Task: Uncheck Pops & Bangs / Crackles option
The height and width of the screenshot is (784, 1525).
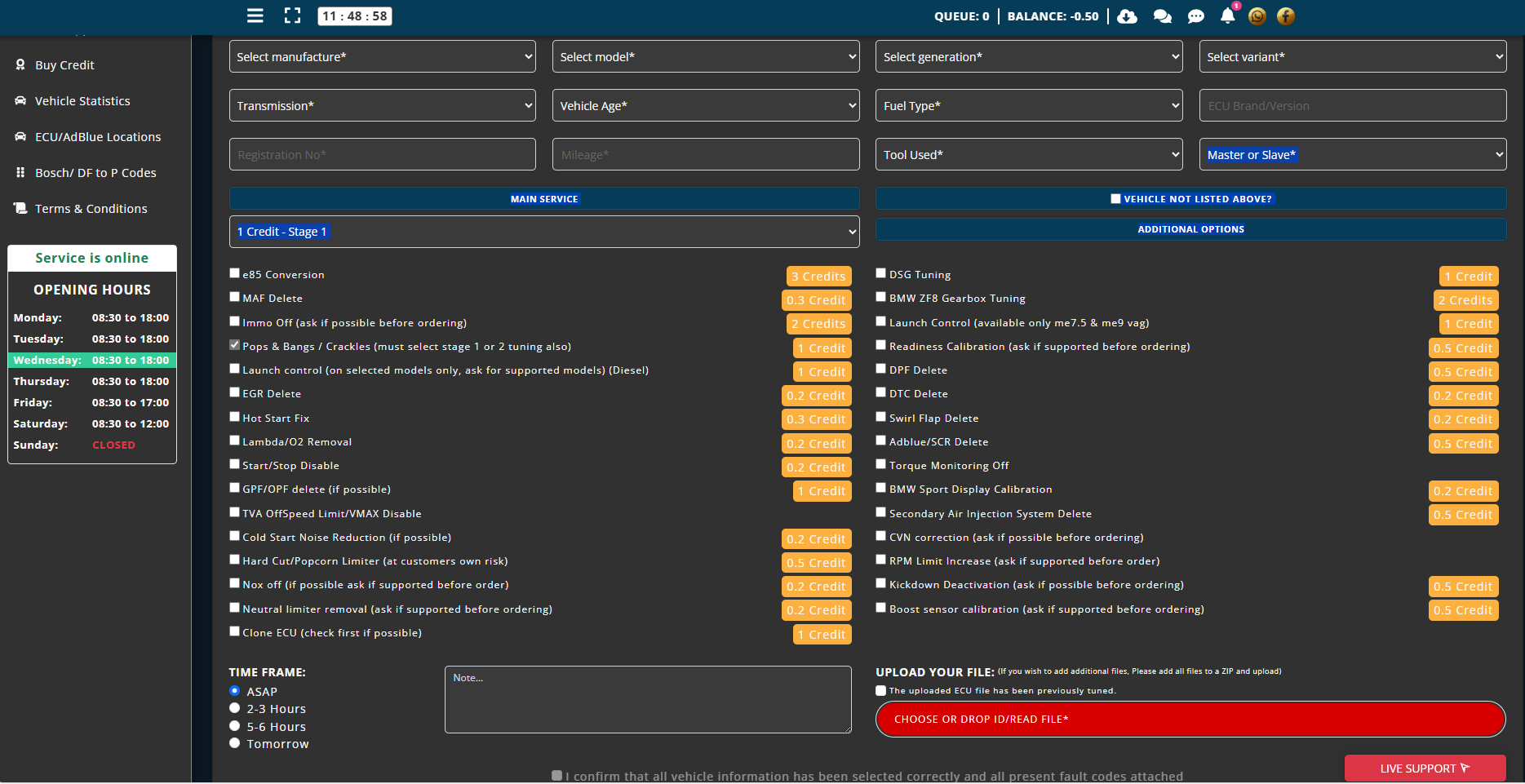Action: pyautogui.click(x=235, y=345)
